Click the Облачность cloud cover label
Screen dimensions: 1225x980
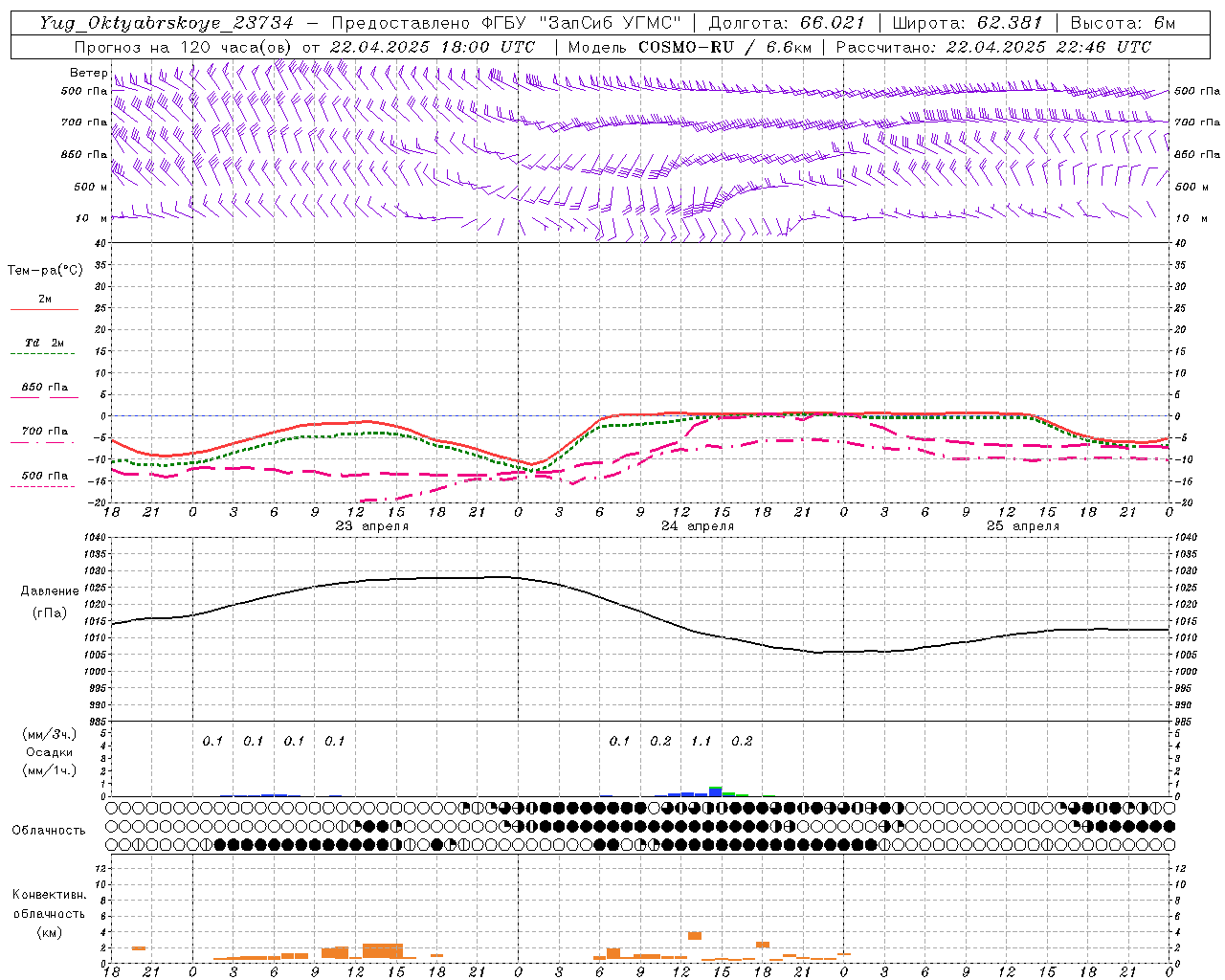[49, 831]
